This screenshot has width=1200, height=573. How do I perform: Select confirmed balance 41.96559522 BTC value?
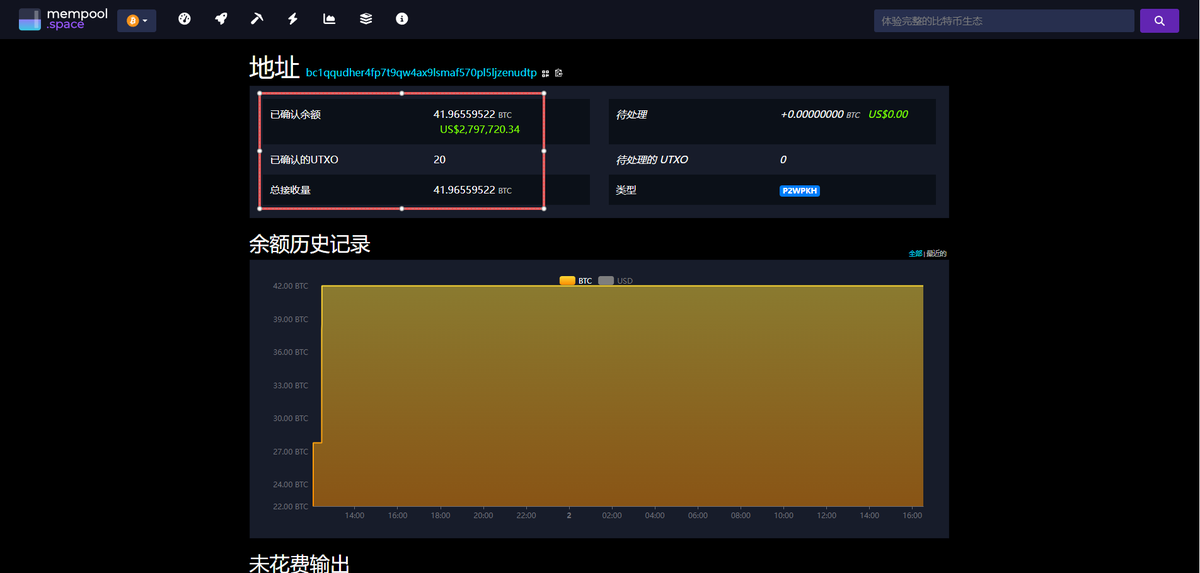tap(472, 115)
